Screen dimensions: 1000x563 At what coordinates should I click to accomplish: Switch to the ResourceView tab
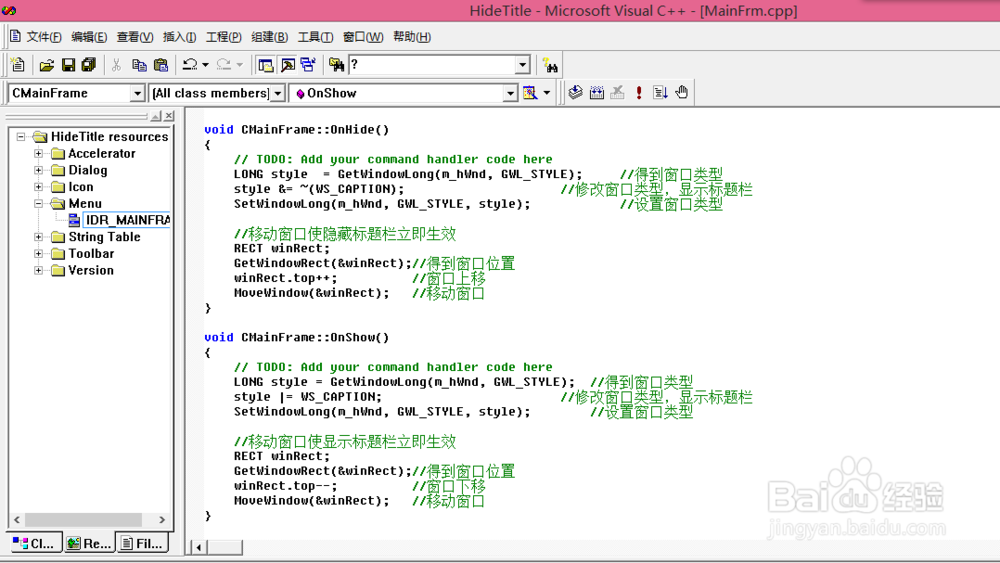(90, 543)
